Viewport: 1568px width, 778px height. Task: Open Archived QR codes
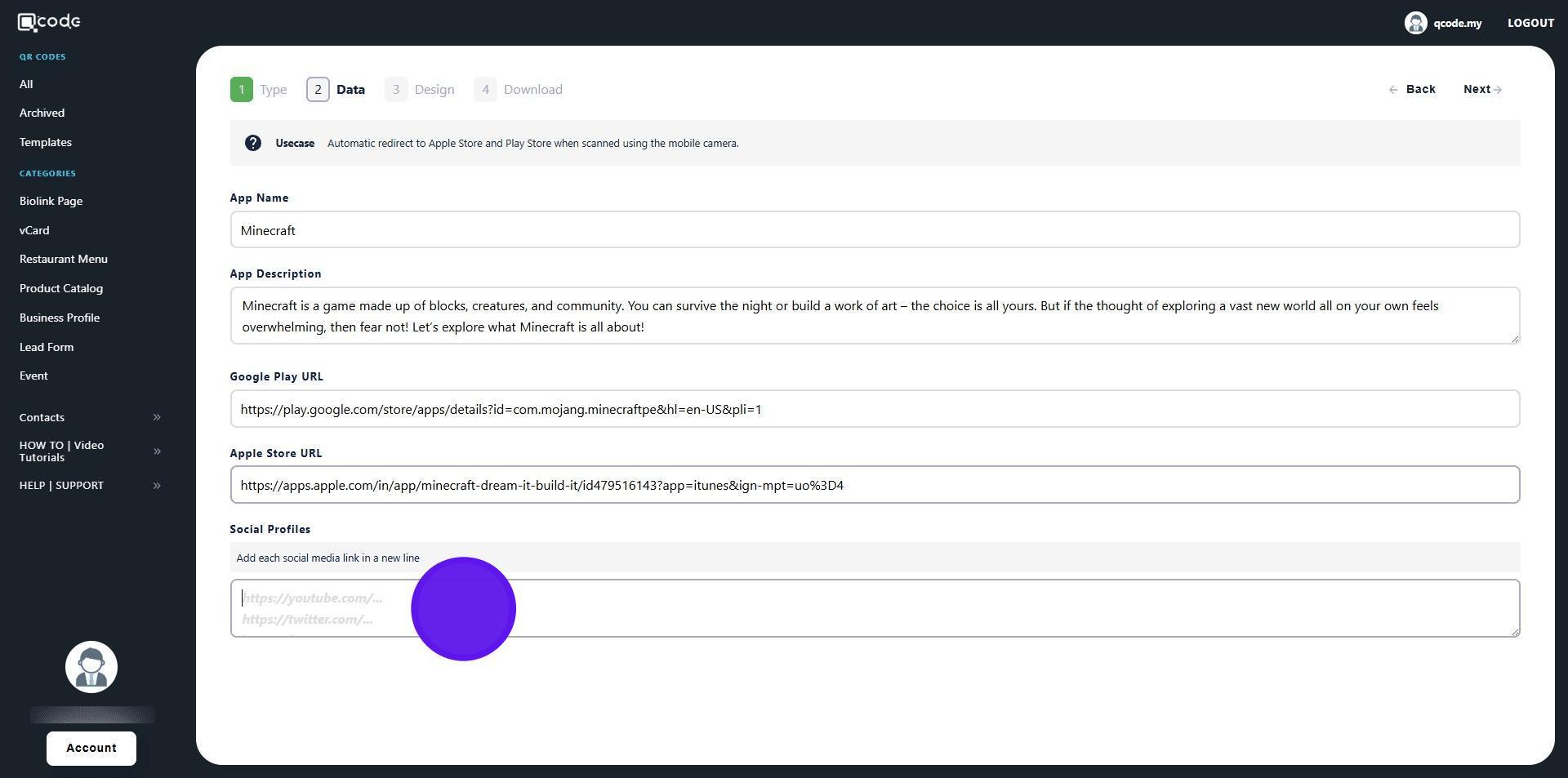coord(42,113)
